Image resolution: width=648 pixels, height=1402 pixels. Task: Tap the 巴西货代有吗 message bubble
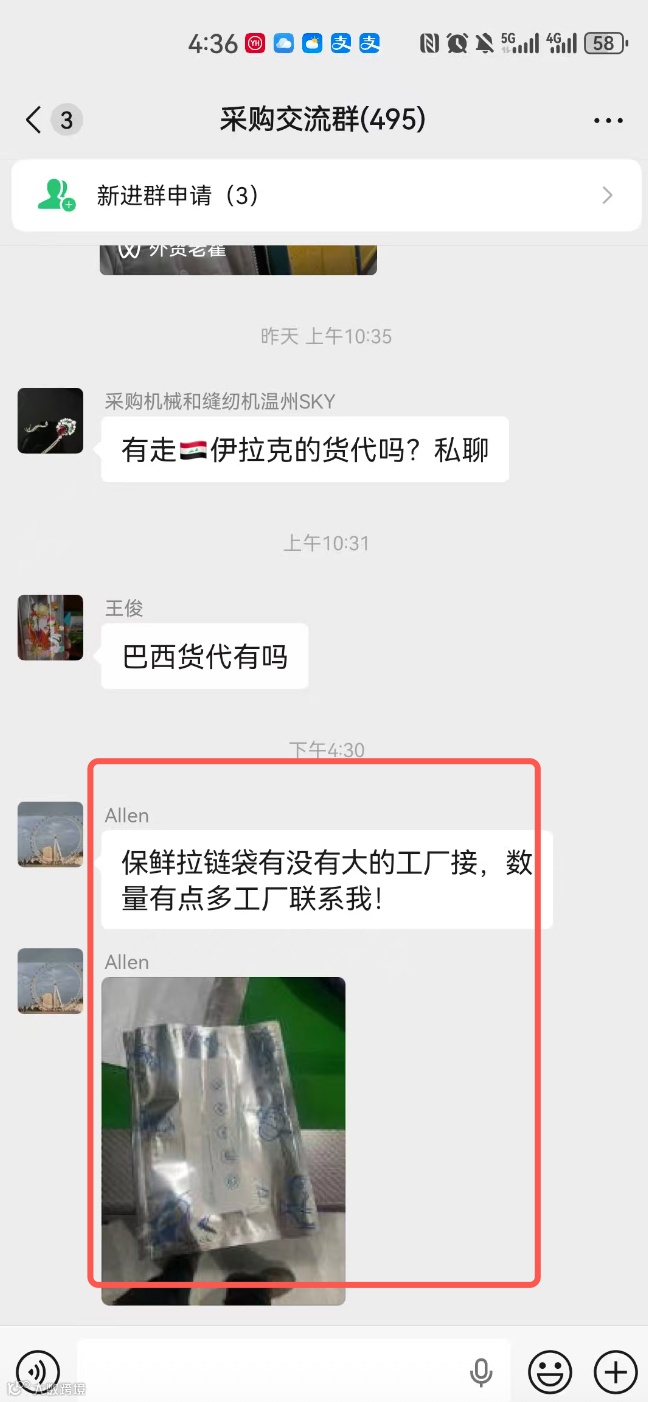[205, 656]
